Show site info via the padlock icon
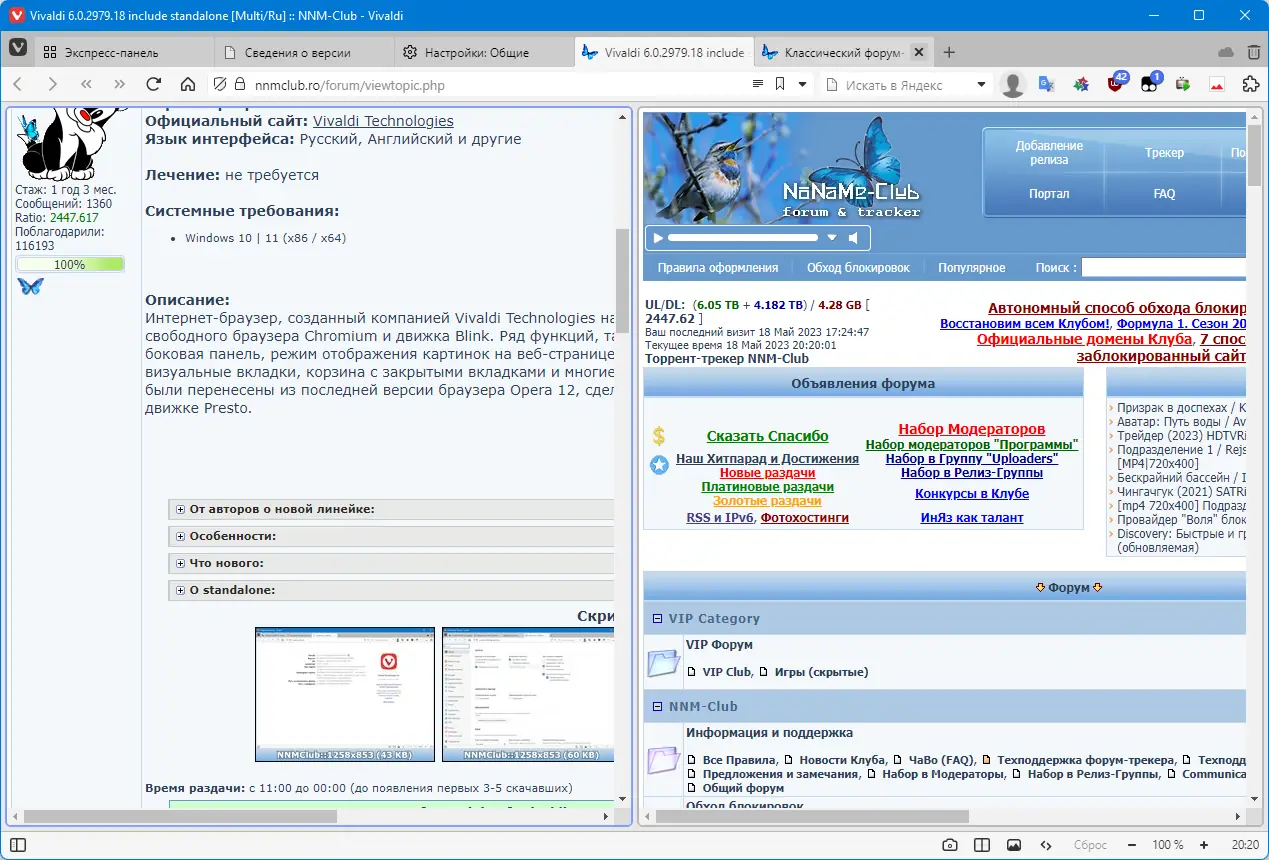Viewport: 1269px width, 860px height. [239, 85]
